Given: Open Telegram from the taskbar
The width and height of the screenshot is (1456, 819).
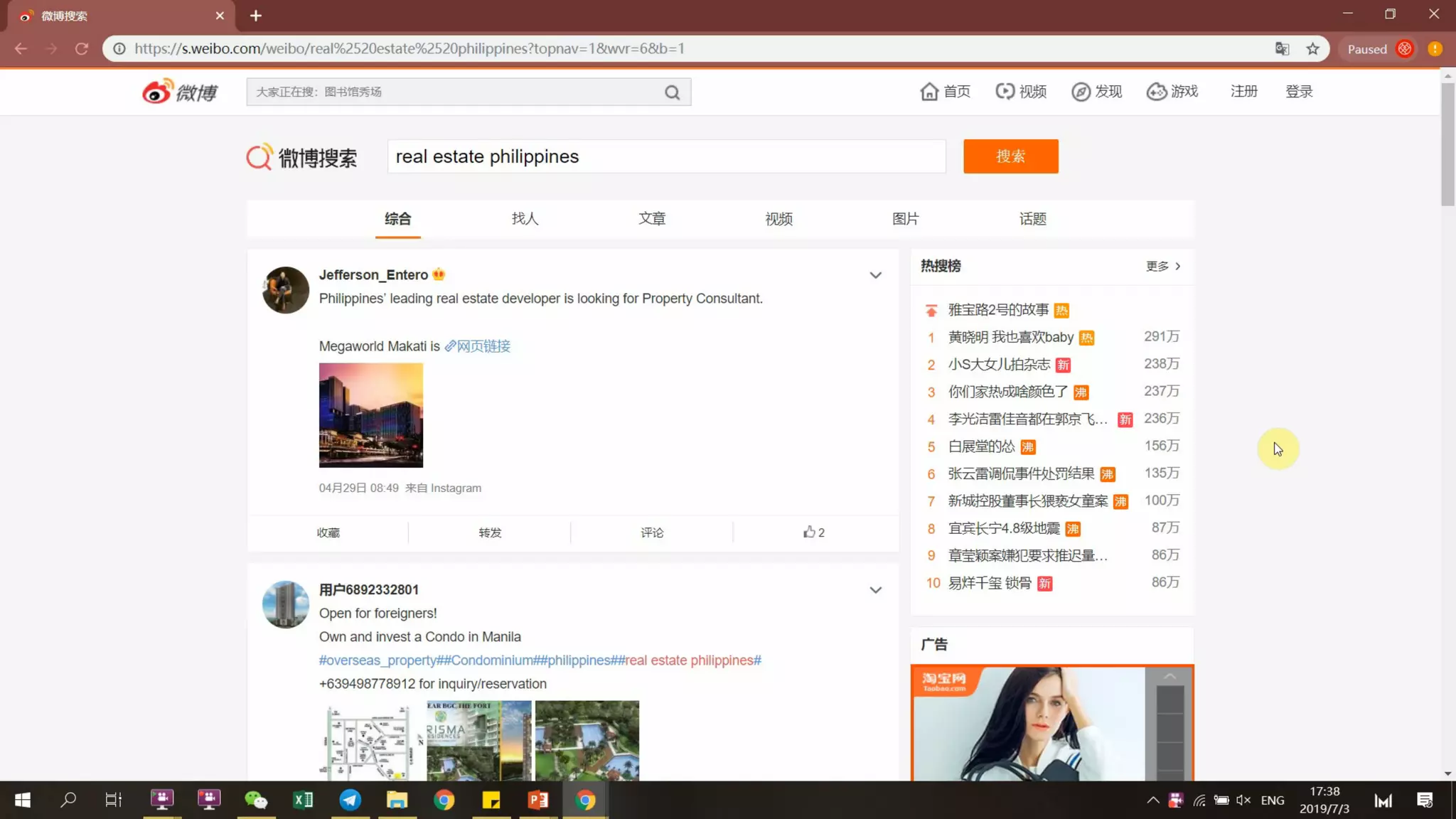Looking at the screenshot, I should click(x=350, y=801).
